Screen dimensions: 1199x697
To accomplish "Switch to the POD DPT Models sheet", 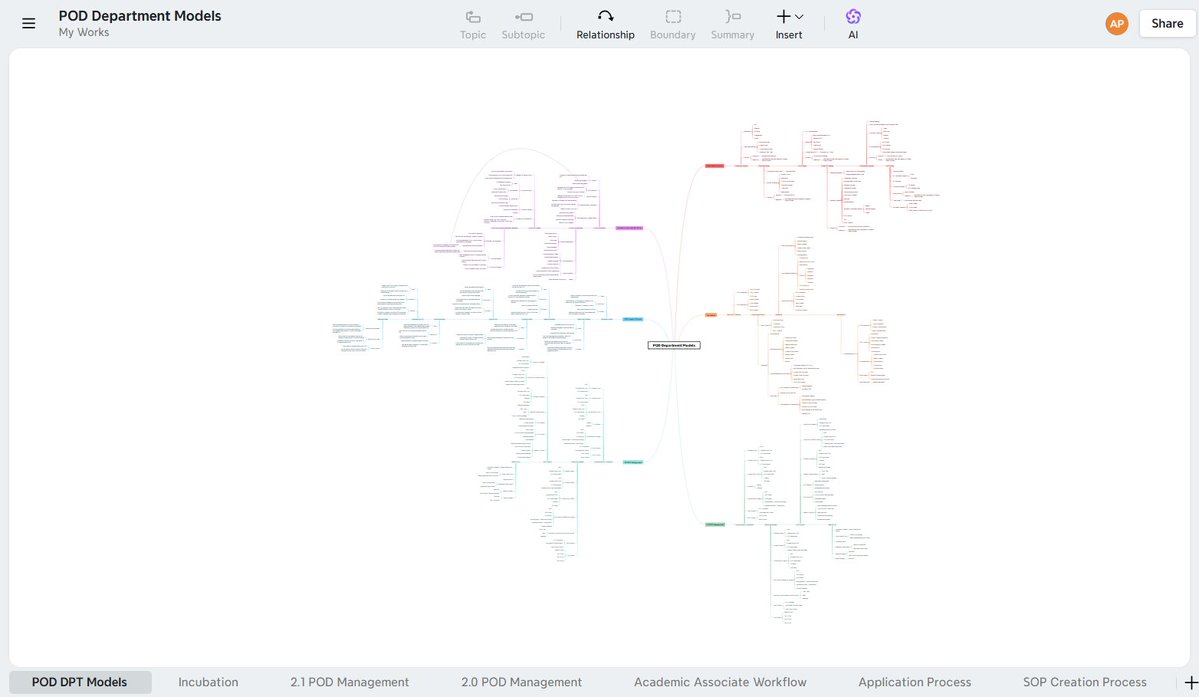I will 80,682.
